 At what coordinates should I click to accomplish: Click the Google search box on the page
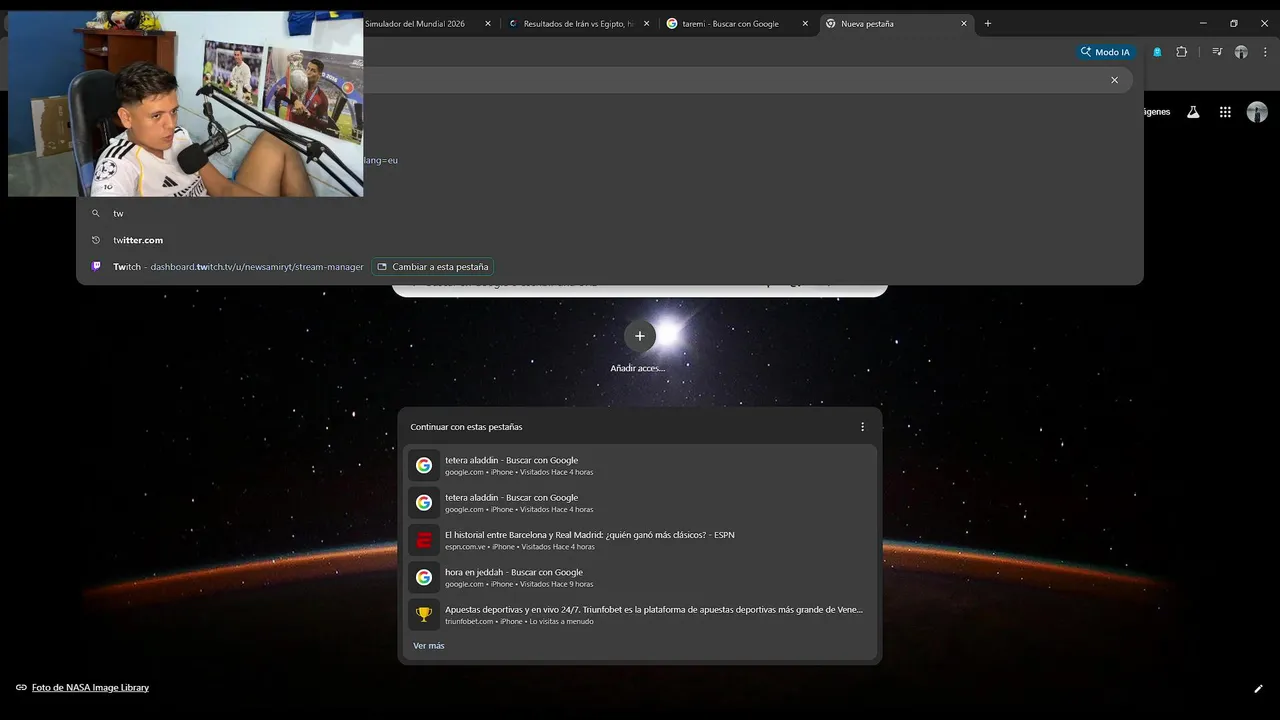pyautogui.click(x=640, y=291)
